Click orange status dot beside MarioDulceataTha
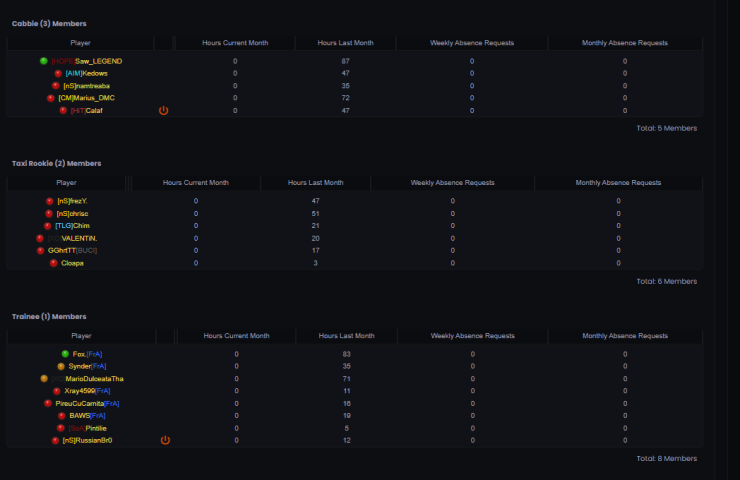 click(44, 379)
